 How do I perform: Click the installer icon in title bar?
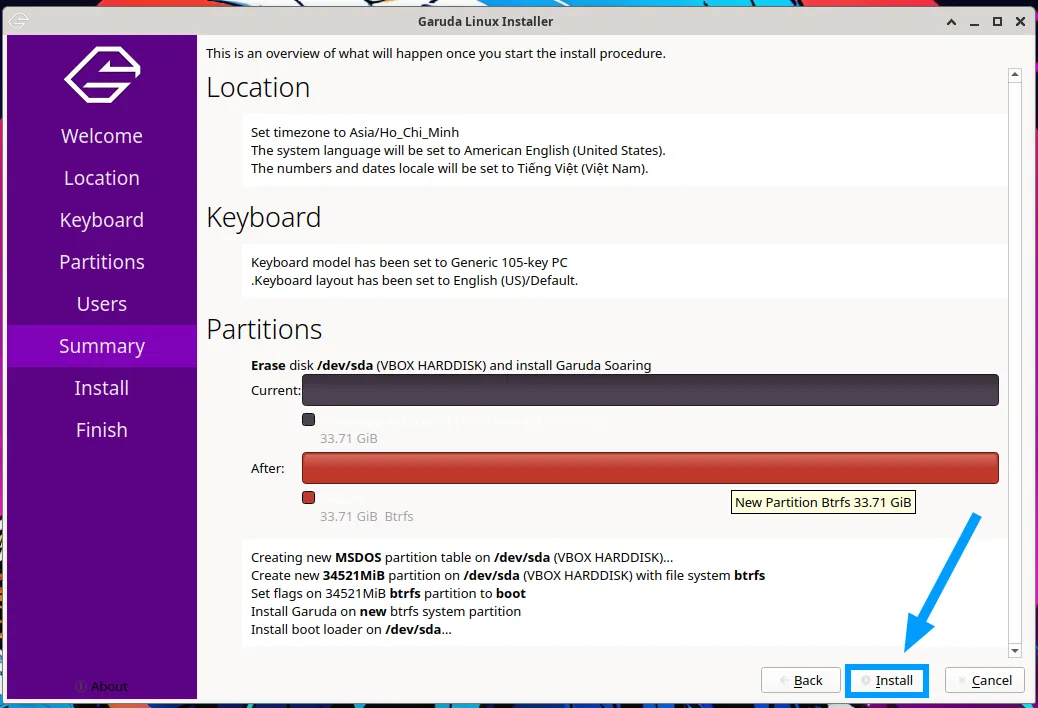coord(19,21)
